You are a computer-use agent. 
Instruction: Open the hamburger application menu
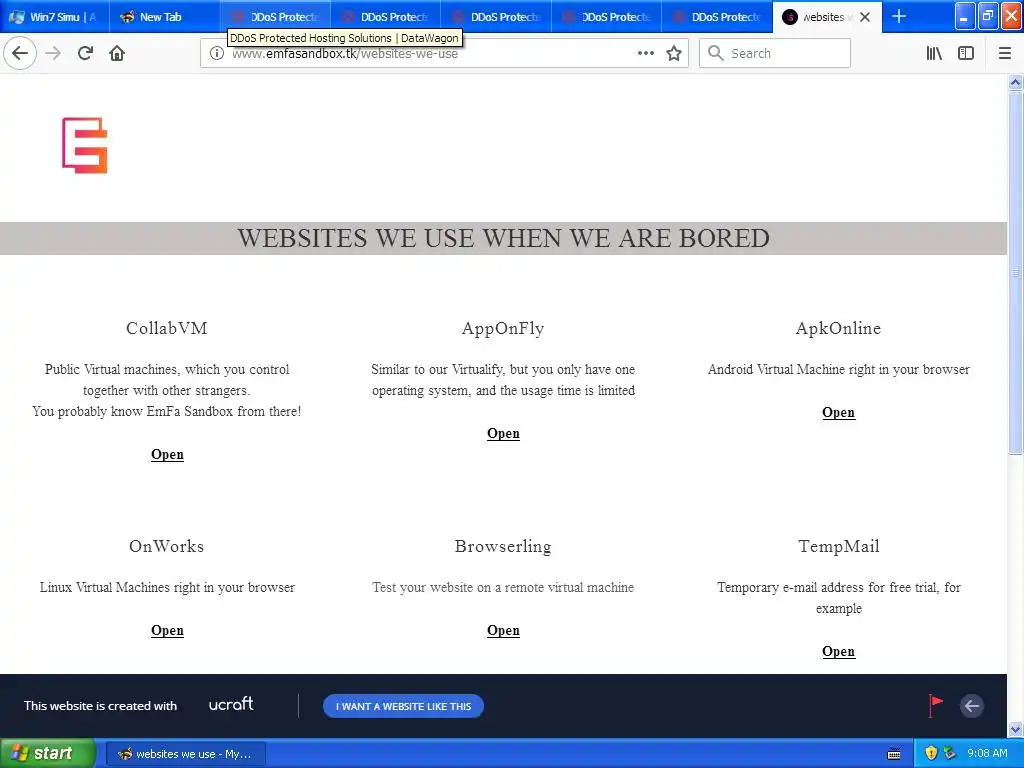tap(1004, 53)
